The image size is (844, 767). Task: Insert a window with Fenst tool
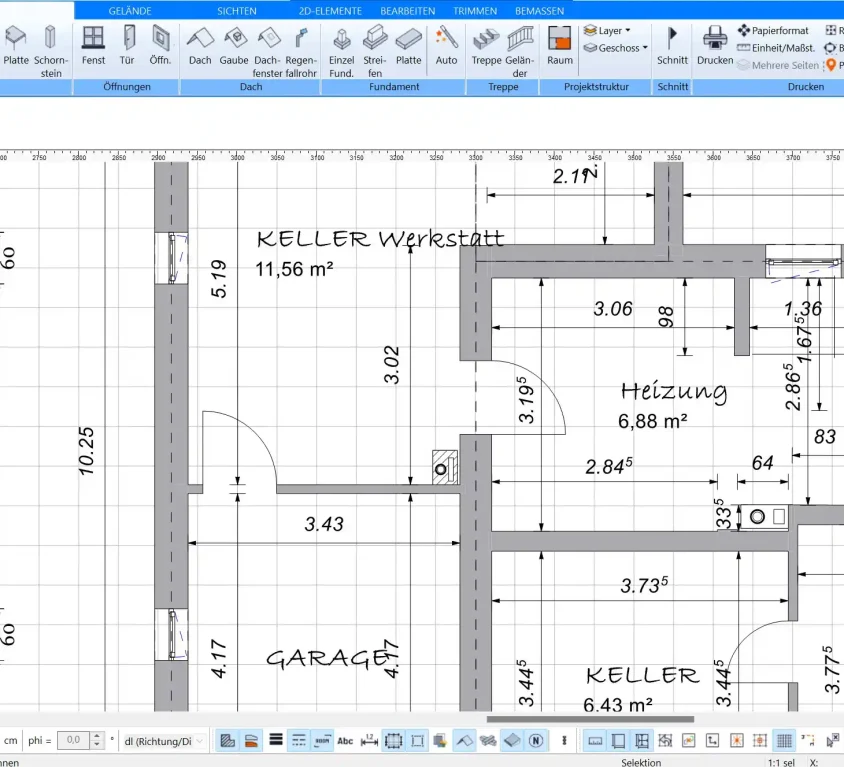pyautogui.click(x=93, y=46)
